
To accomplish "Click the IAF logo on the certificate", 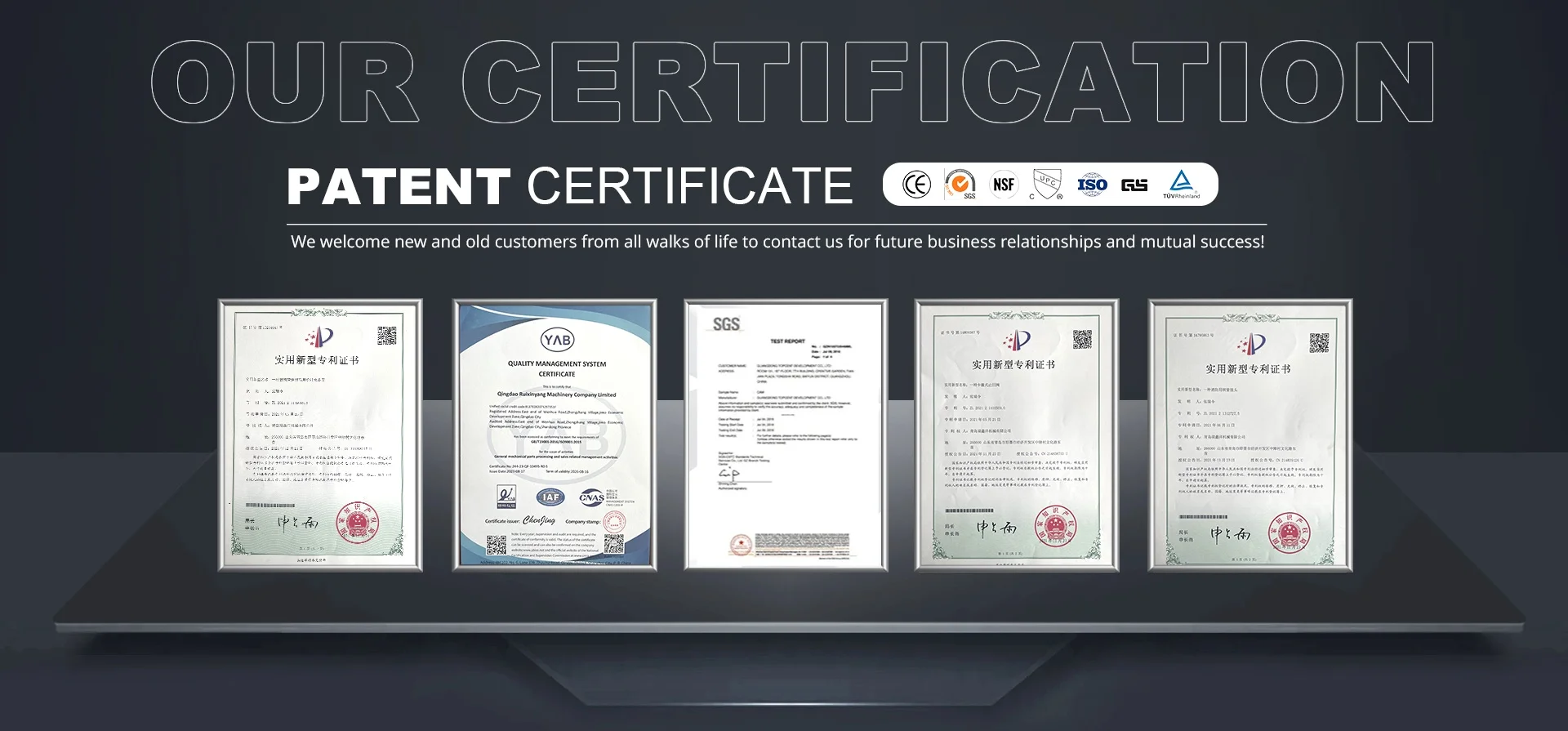I will point(551,497).
